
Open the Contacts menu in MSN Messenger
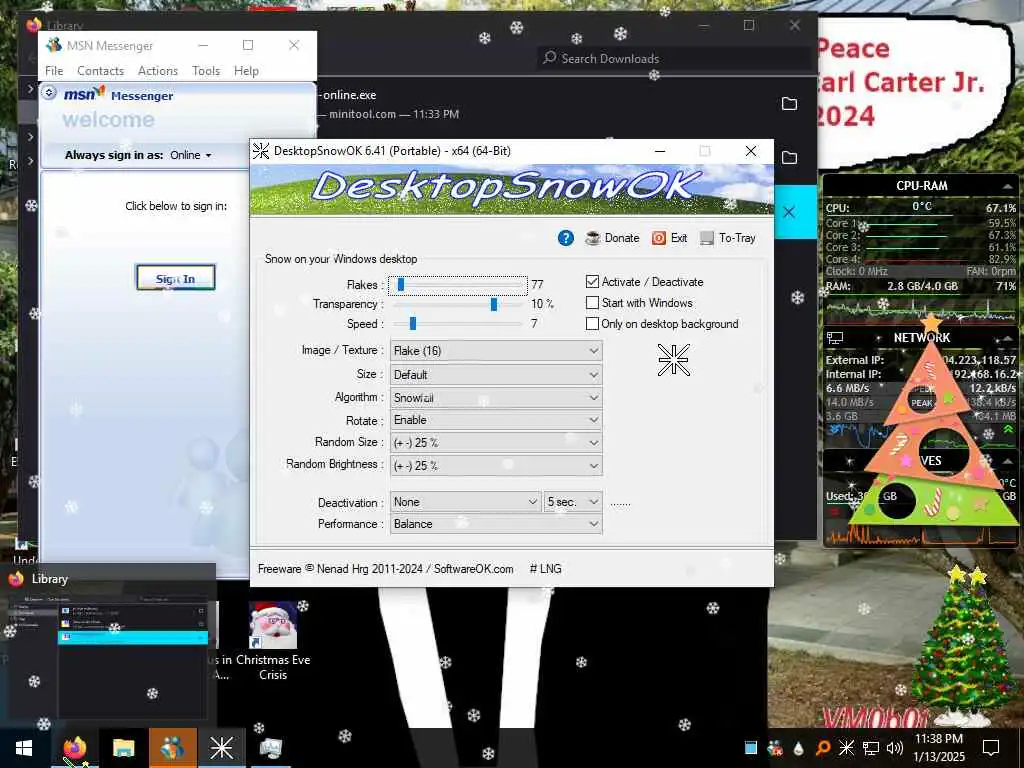(100, 71)
